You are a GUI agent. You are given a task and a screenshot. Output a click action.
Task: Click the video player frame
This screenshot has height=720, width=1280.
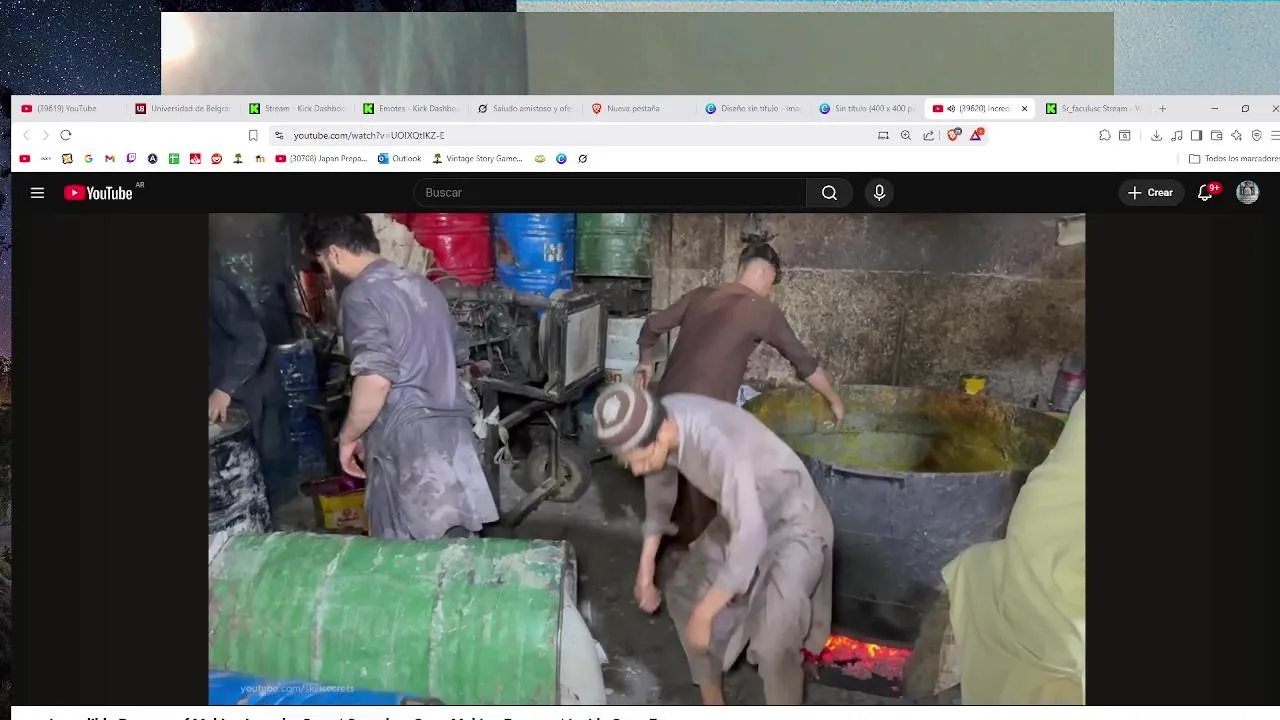tap(646, 459)
